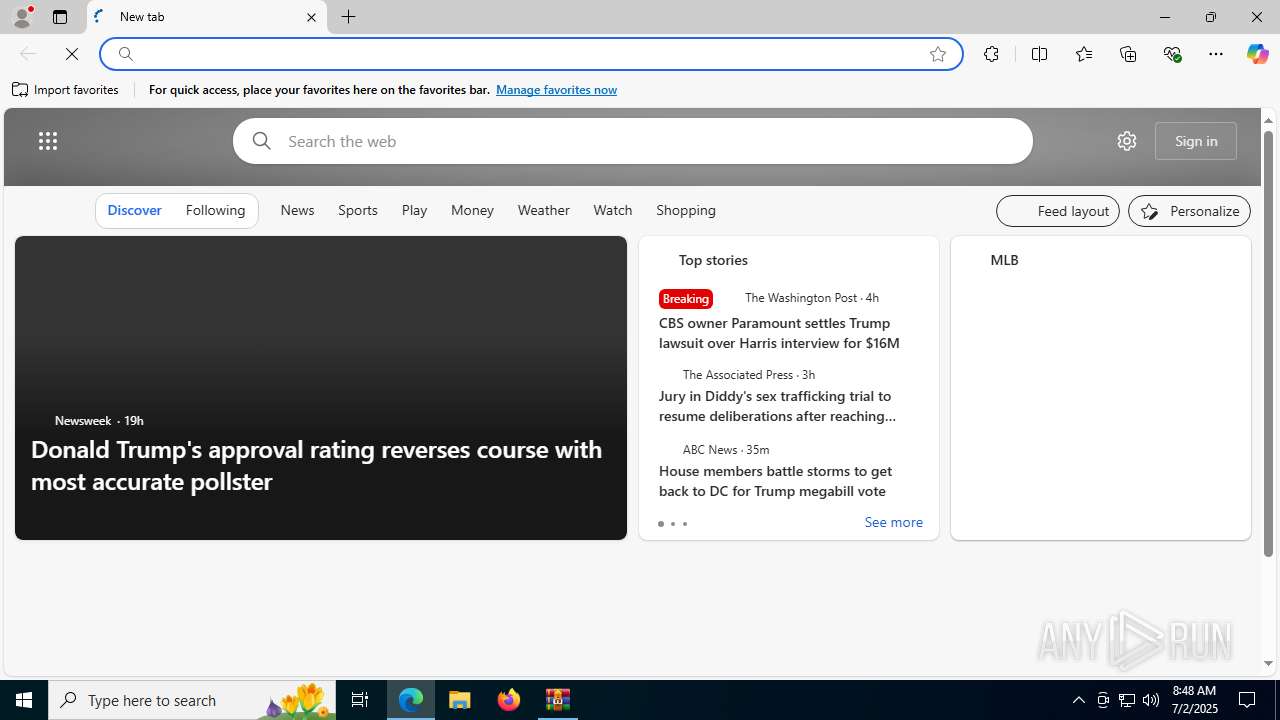
Task: Open Jury in Diddy's trial story
Action: (x=778, y=406)
